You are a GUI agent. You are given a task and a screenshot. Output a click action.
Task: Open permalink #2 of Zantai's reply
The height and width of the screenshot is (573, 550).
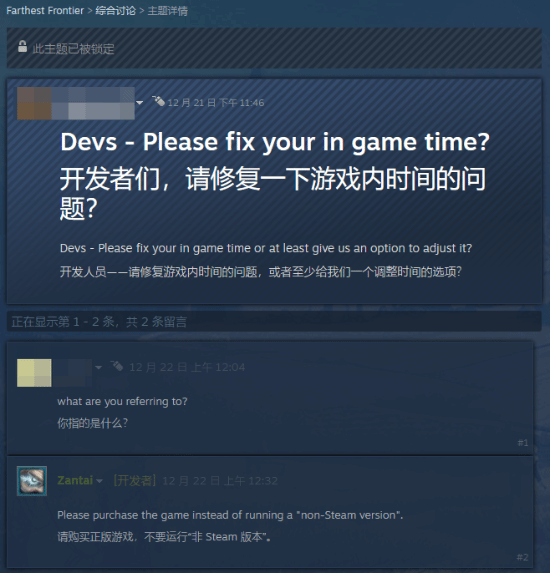(523, 557)
